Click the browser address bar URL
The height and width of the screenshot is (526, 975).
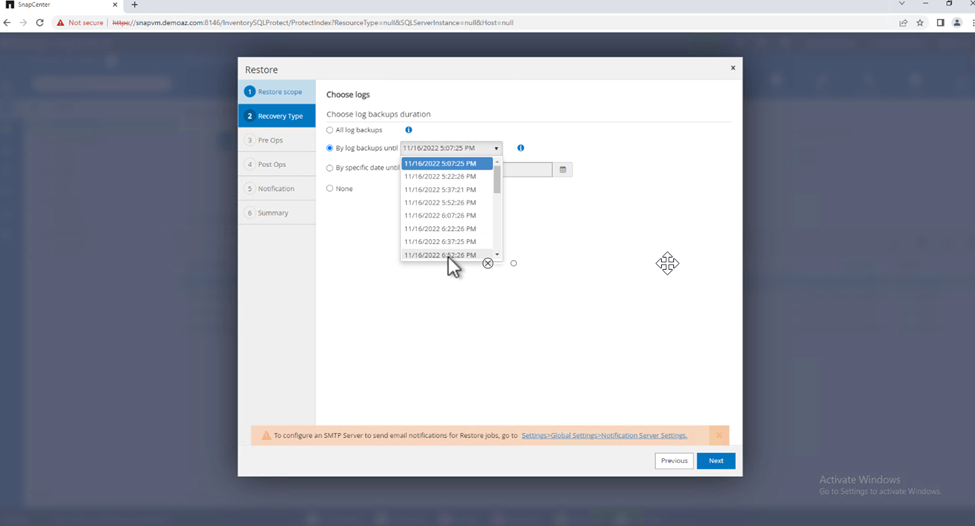313,22
